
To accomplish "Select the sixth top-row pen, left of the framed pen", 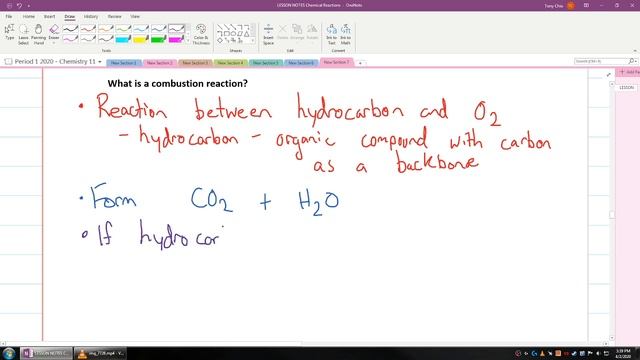I will [x=158, y=29].
